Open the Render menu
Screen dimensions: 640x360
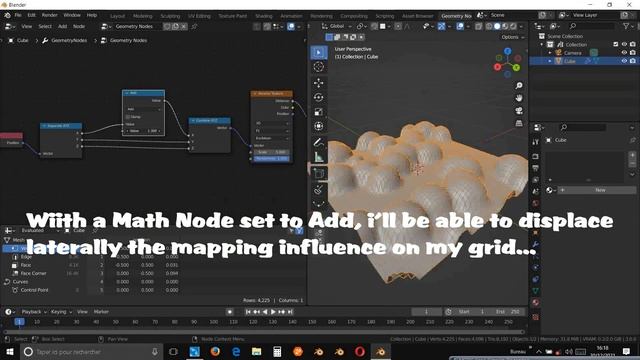click(x=49, y=15)
